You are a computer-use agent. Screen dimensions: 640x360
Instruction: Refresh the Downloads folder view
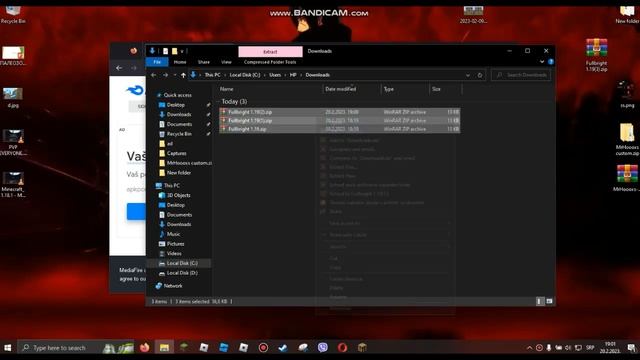click(x=480, y=75)
